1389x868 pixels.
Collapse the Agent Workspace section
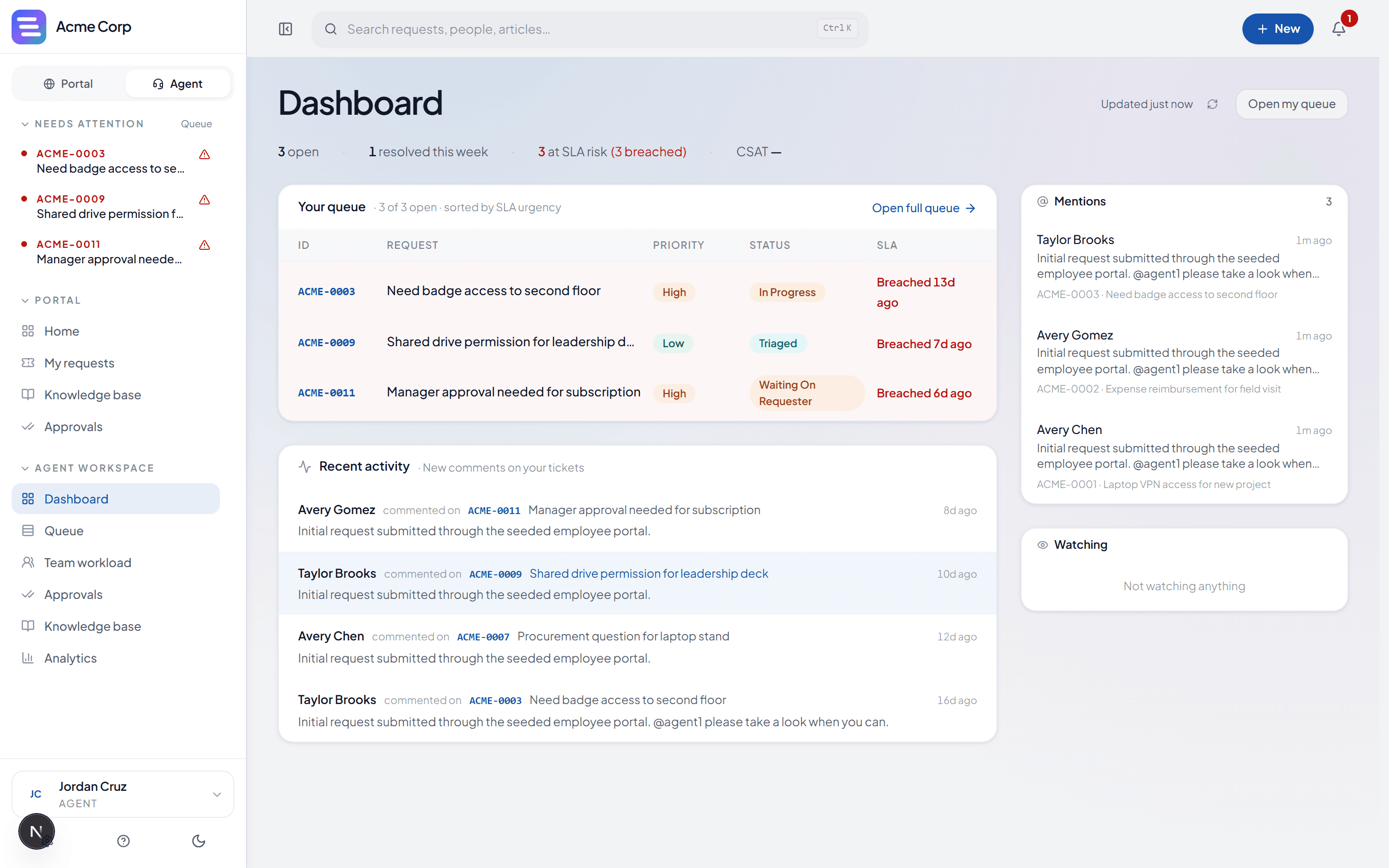(x=88, y=468)
